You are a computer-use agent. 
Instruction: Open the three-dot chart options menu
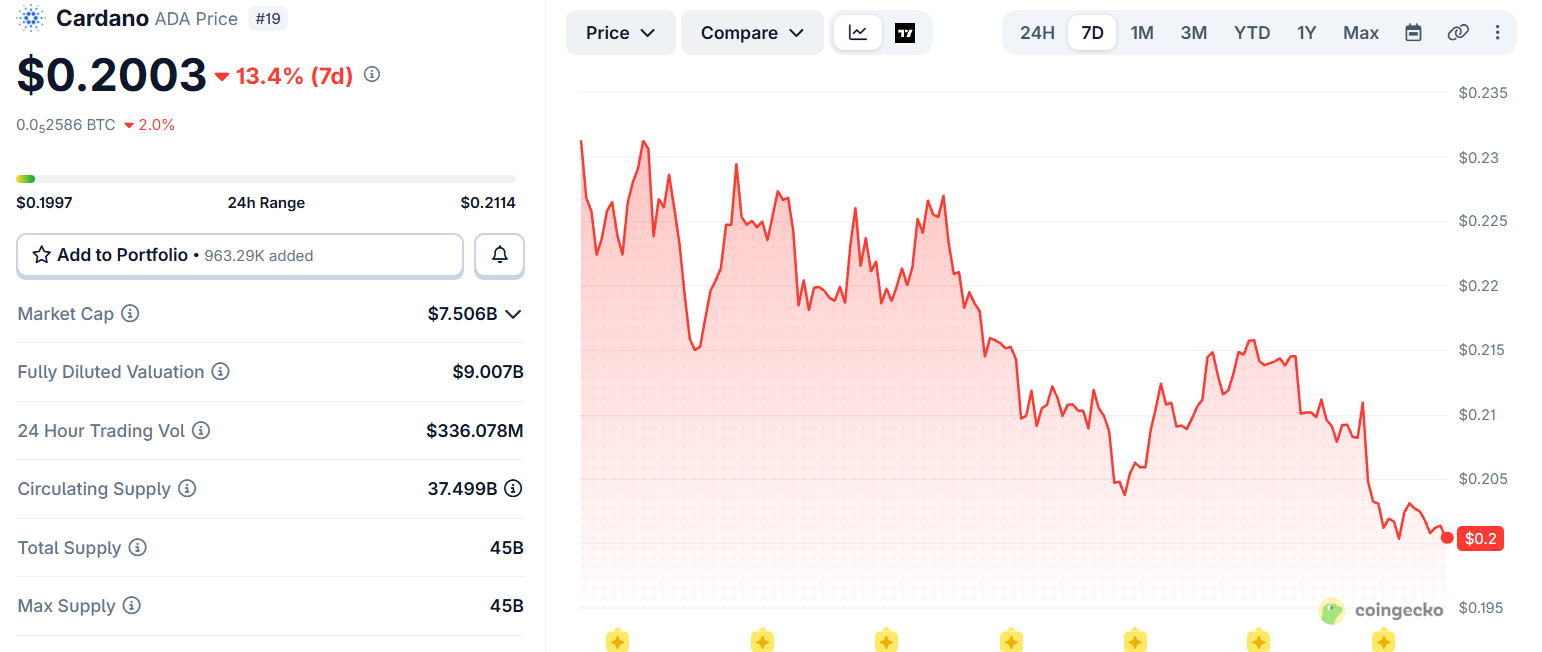tap(1497, 33)
